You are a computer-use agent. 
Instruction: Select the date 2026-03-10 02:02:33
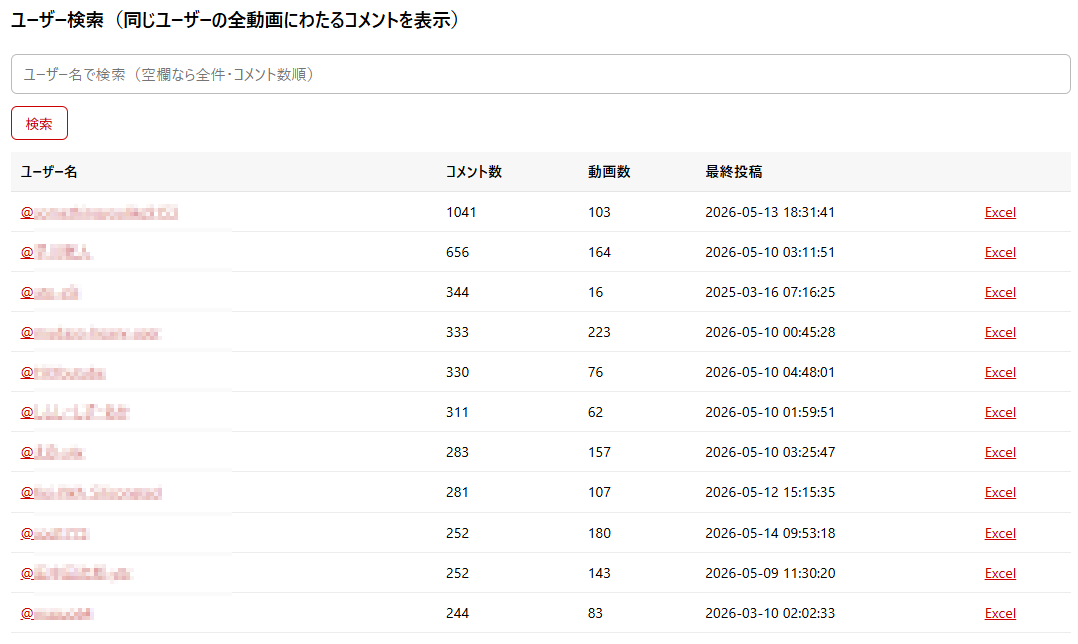770,613
